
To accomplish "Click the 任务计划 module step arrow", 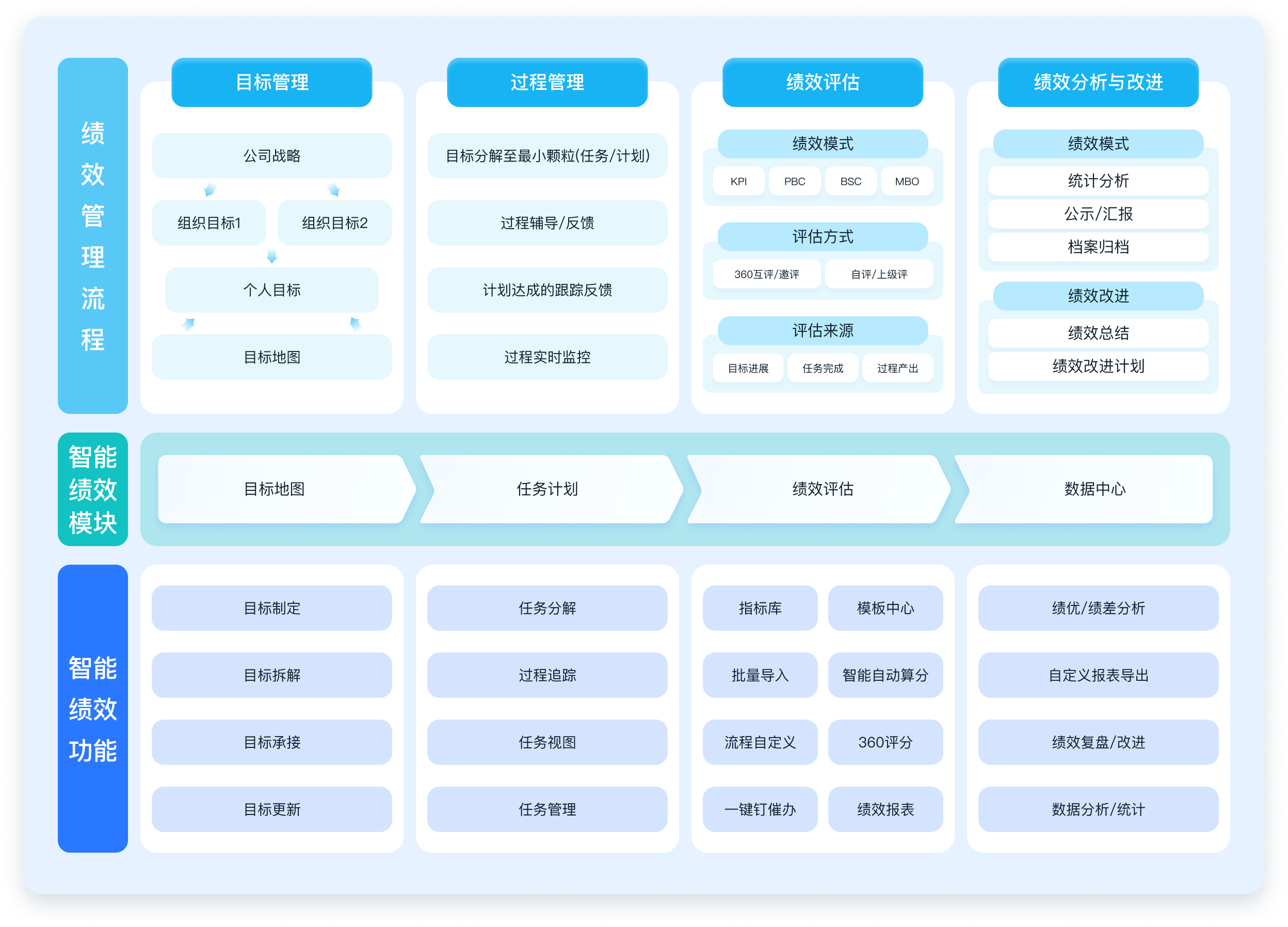I will tap(551, 489).
